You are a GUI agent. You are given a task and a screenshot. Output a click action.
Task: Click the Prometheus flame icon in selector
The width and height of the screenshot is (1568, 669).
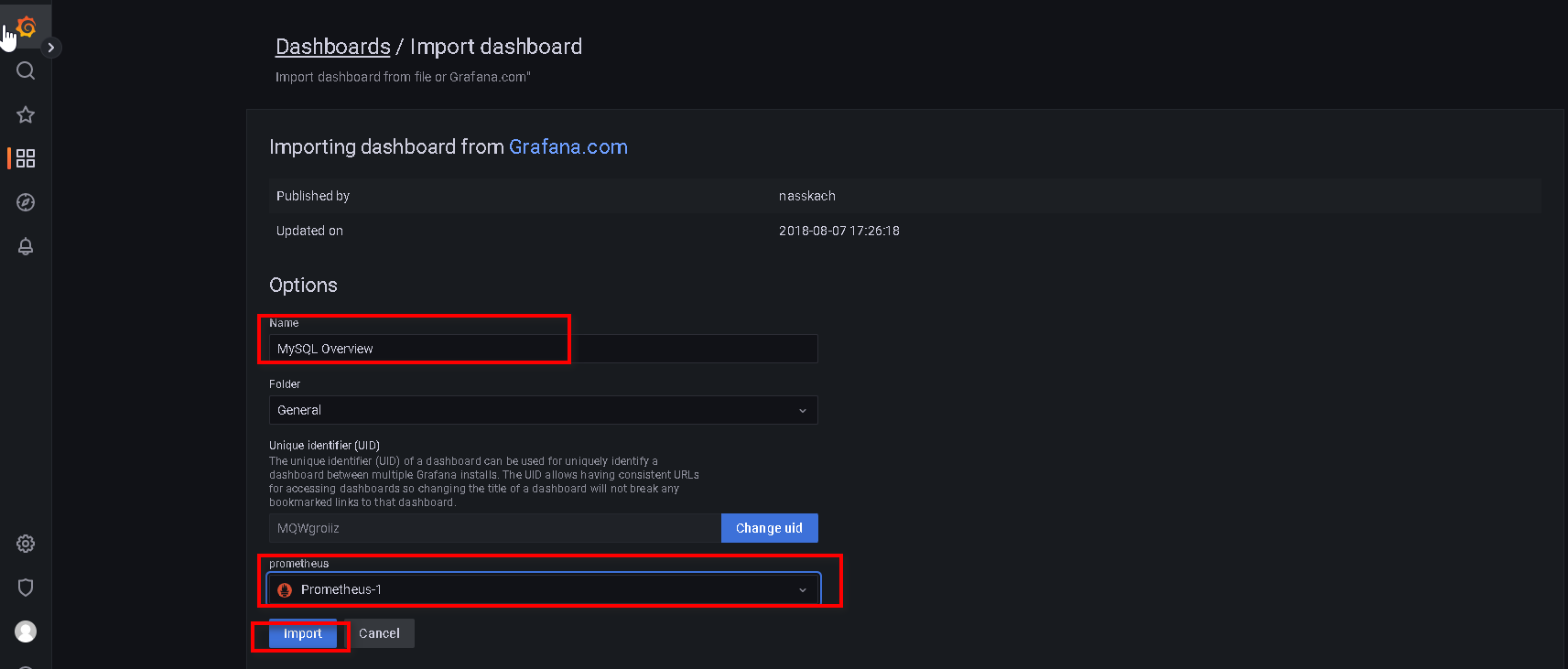(285, 590)
